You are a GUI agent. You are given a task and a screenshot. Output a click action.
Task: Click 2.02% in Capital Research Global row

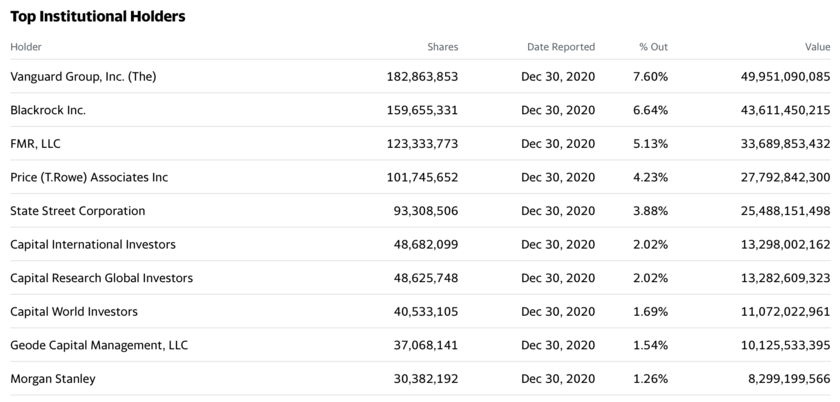click(x=650, y=278)
